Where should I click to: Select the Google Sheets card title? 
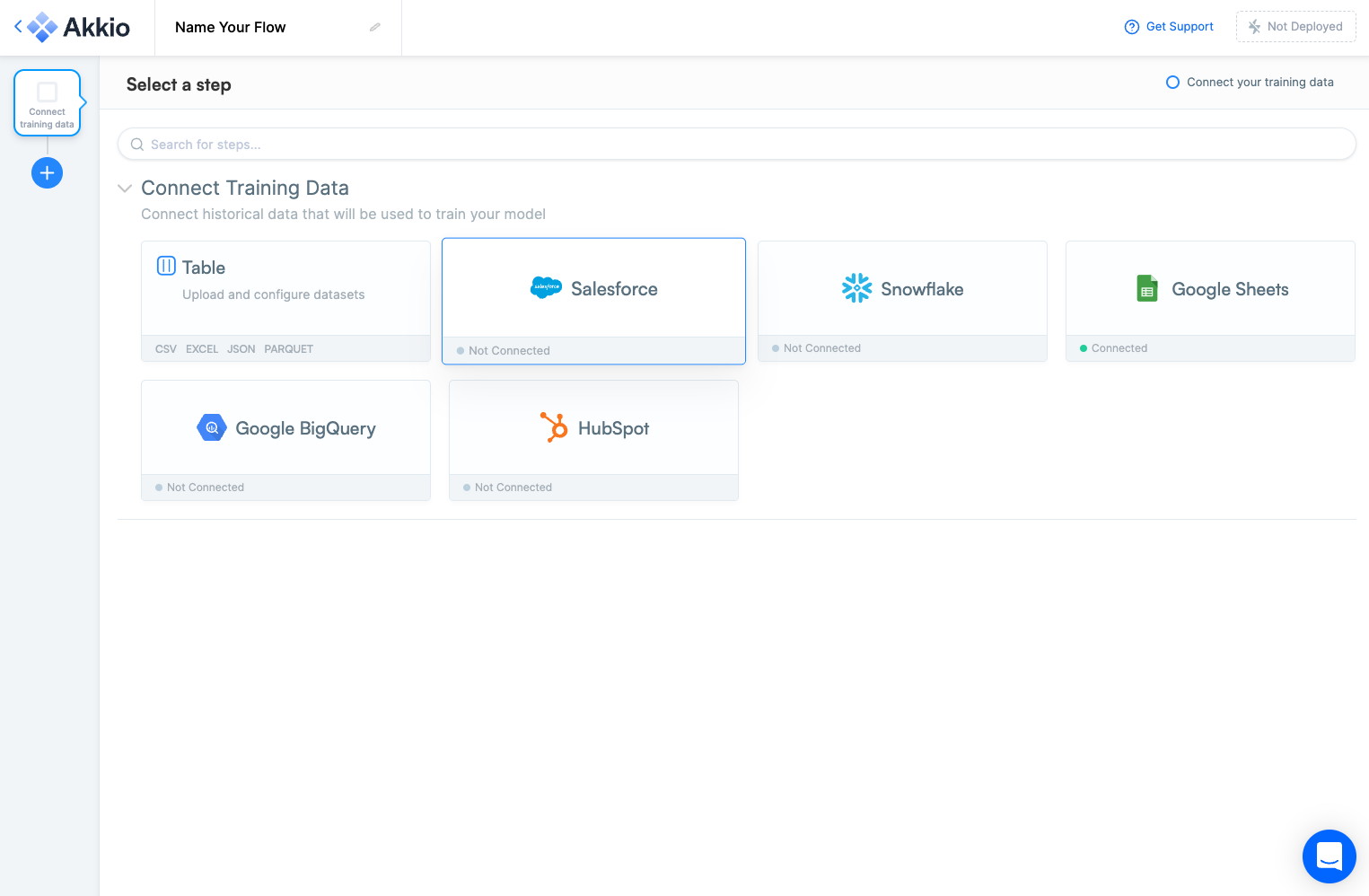click(x=1230, y=289)
